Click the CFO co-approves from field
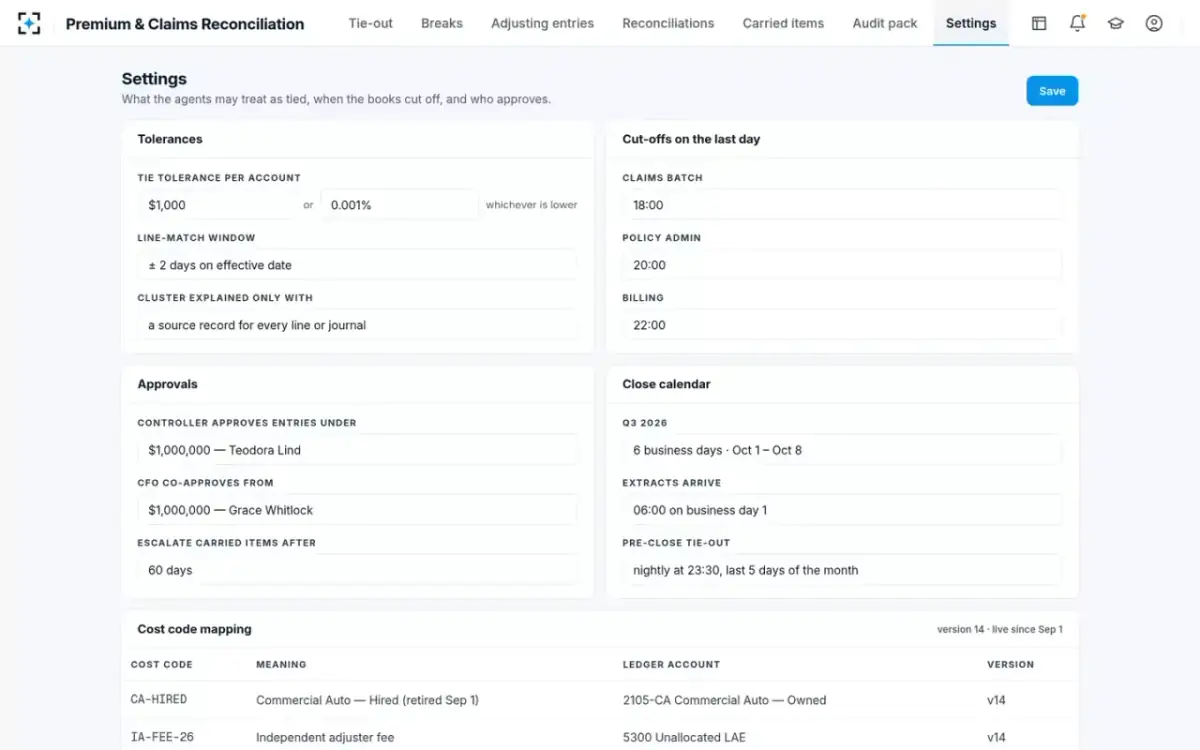 click(x=357, y=510)
